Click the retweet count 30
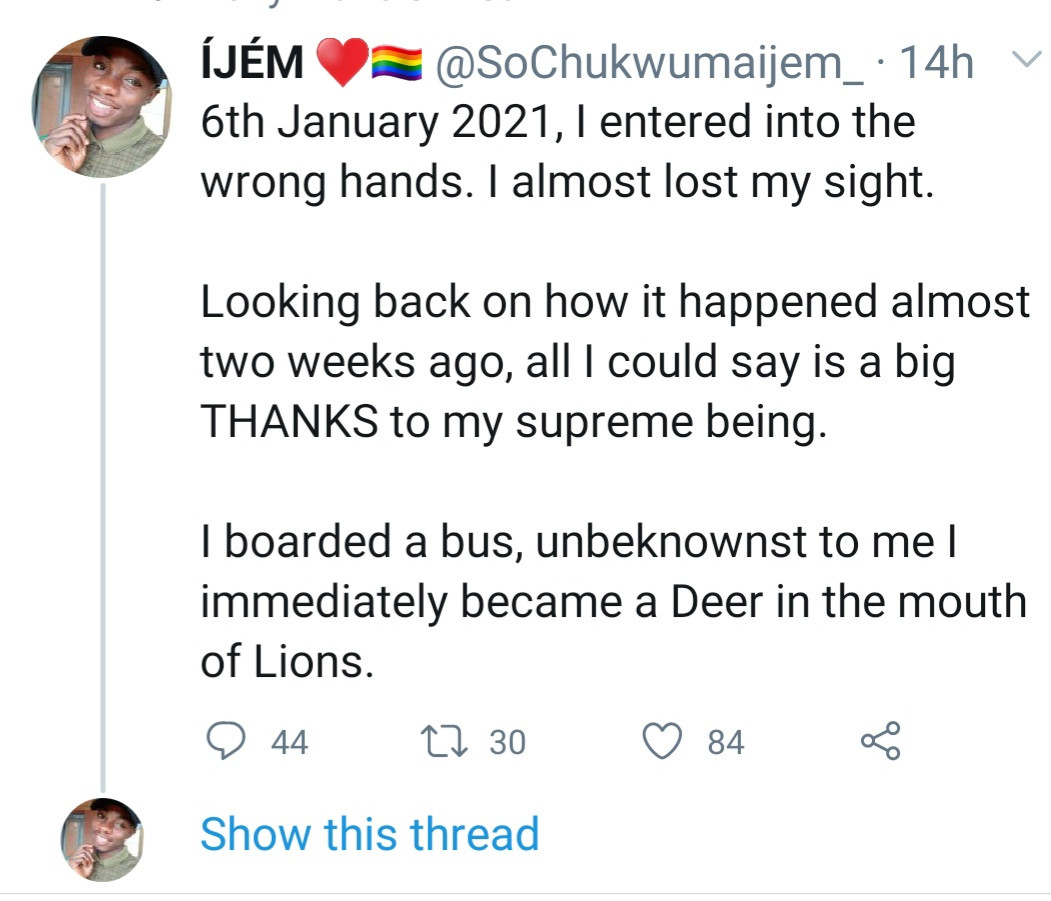This screenshot has height=901, width=1051. click(x=507, y=743)
